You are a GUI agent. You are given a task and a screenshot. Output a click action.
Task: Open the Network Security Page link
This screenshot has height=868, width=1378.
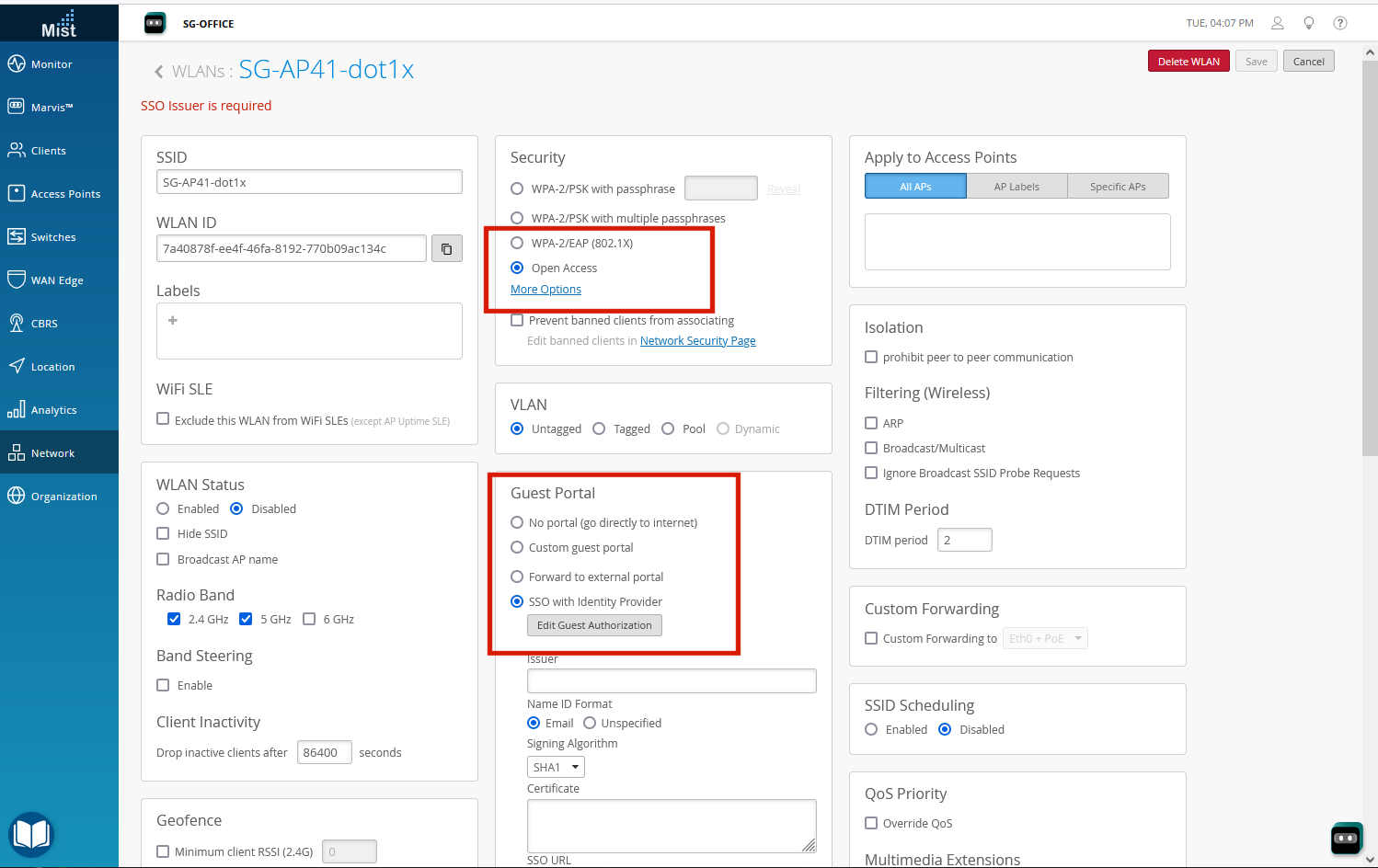697,341
